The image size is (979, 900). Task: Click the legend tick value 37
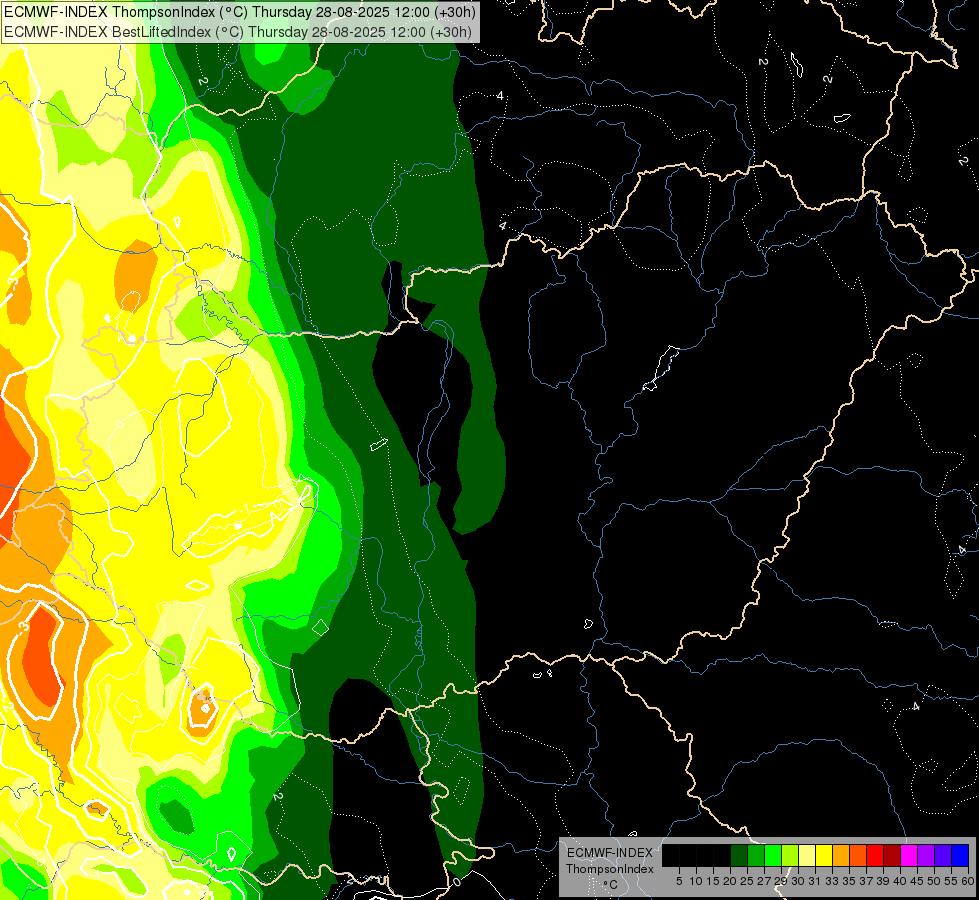[866, 881]
